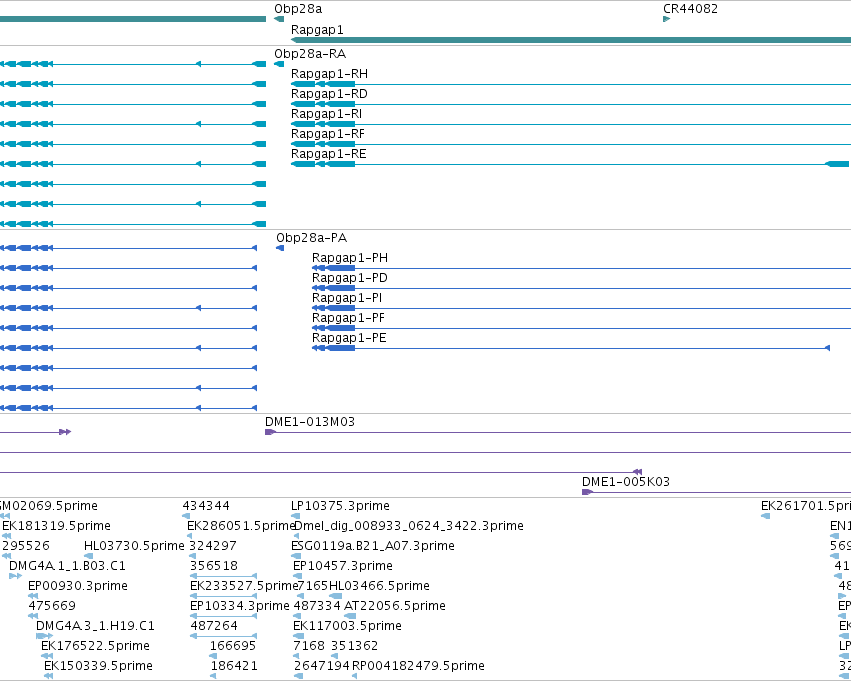Click the Rapgap1-RF transcript label
Screen dimensions: 851x681
[328, 134]
